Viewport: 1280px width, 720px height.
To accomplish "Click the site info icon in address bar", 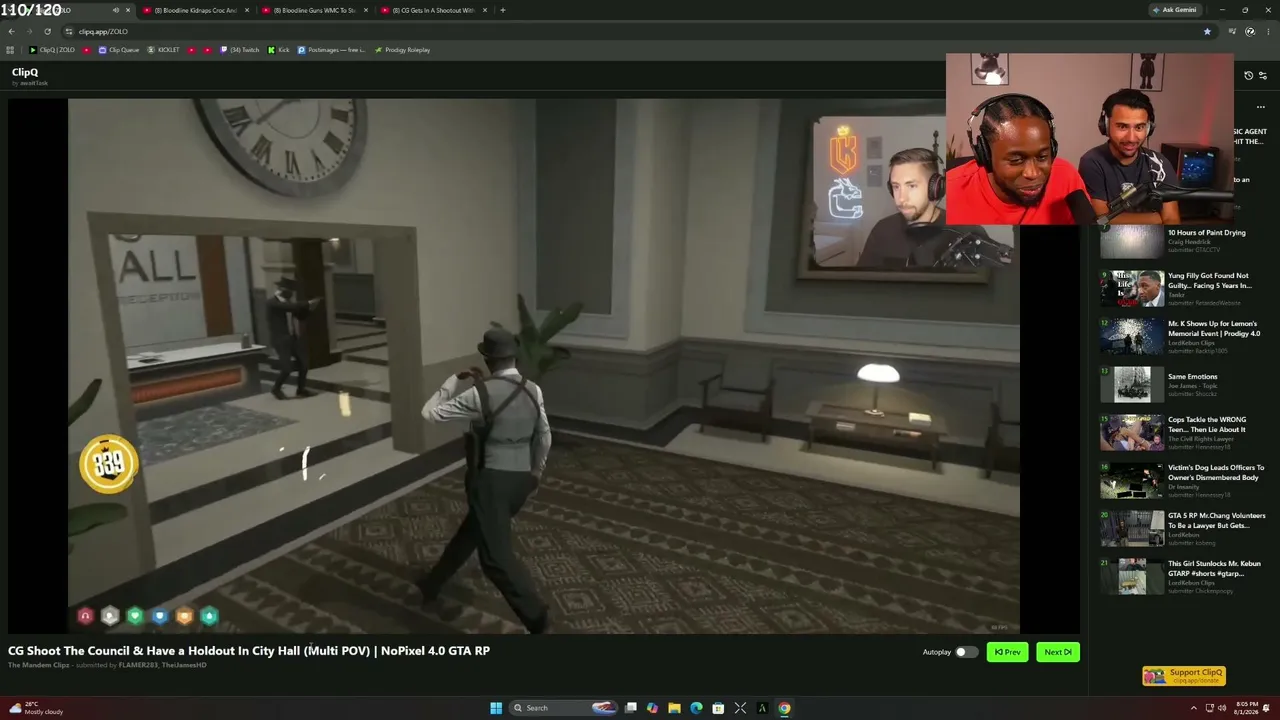I will pyautogui.click(x=69, y=31).
